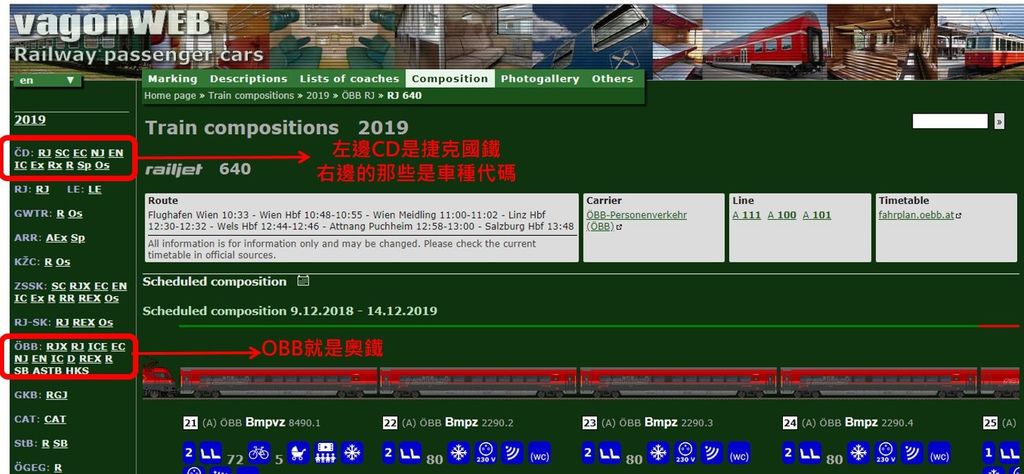Open the RJ-SK REX link

pyautogui.click(x=84, y=323)
